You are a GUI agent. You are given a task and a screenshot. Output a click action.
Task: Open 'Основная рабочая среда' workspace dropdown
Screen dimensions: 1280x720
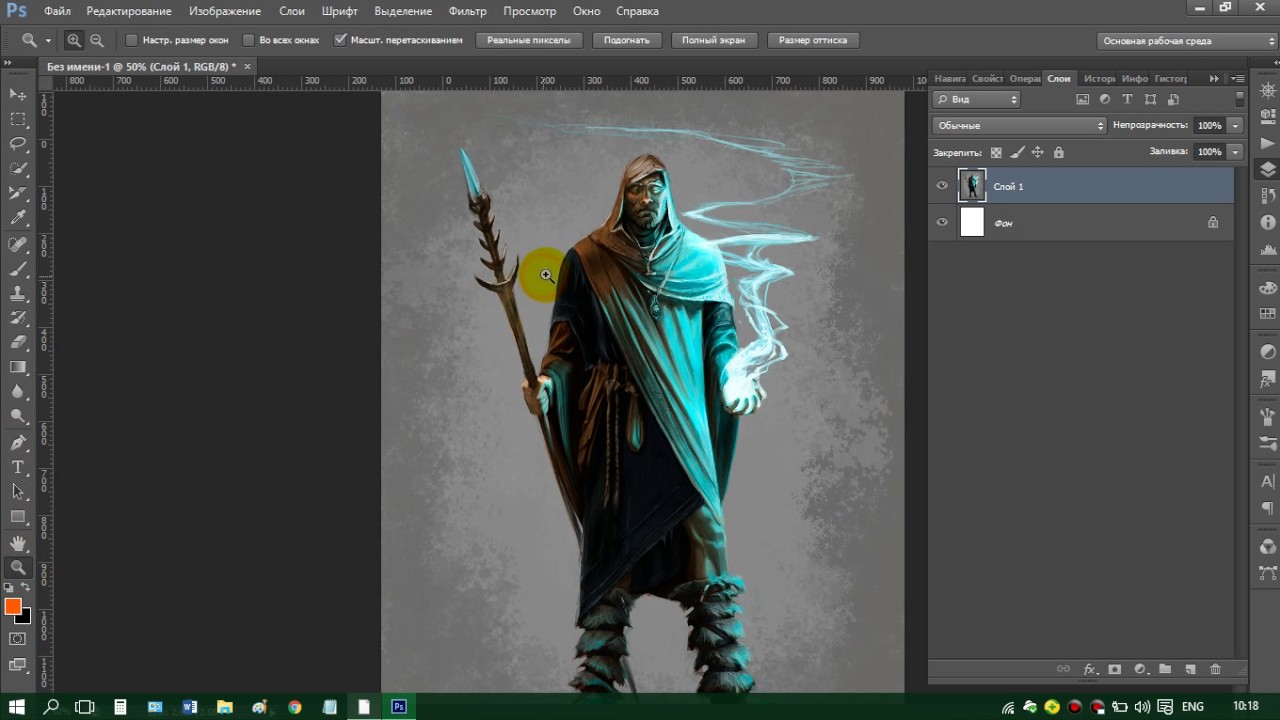coord(1187,41)
